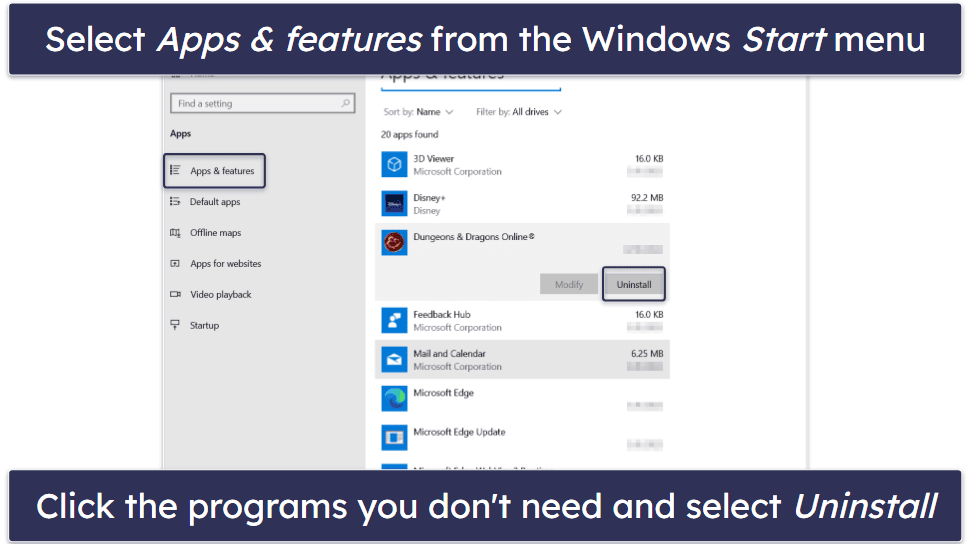Viewport: 972px width, 544px height.
Task: Open Apps & features in the sidebar
Action: coord(214,170)
